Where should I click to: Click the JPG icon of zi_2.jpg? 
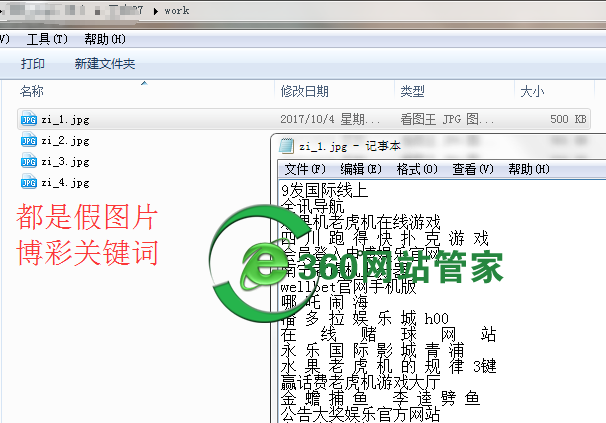29,140
